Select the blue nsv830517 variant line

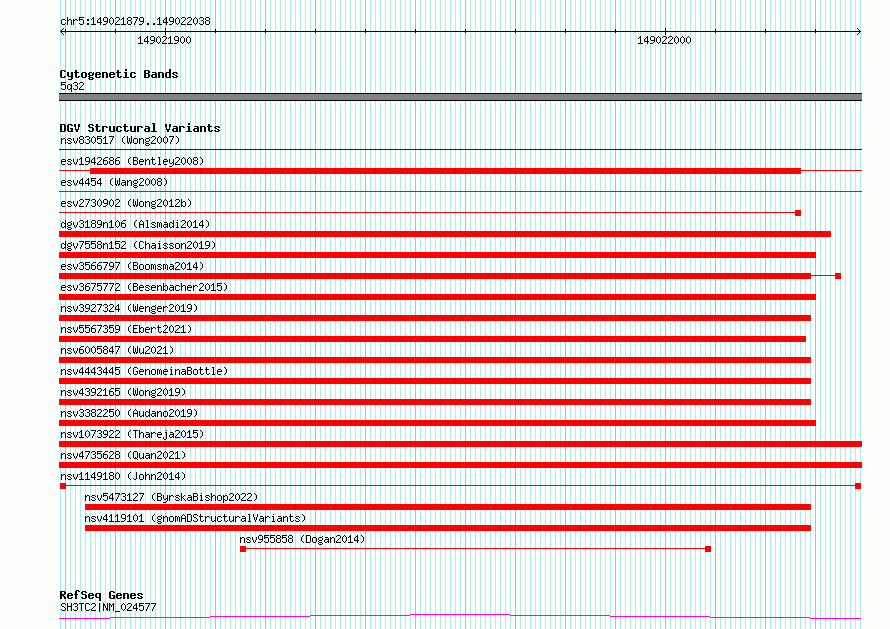point(460,150)
